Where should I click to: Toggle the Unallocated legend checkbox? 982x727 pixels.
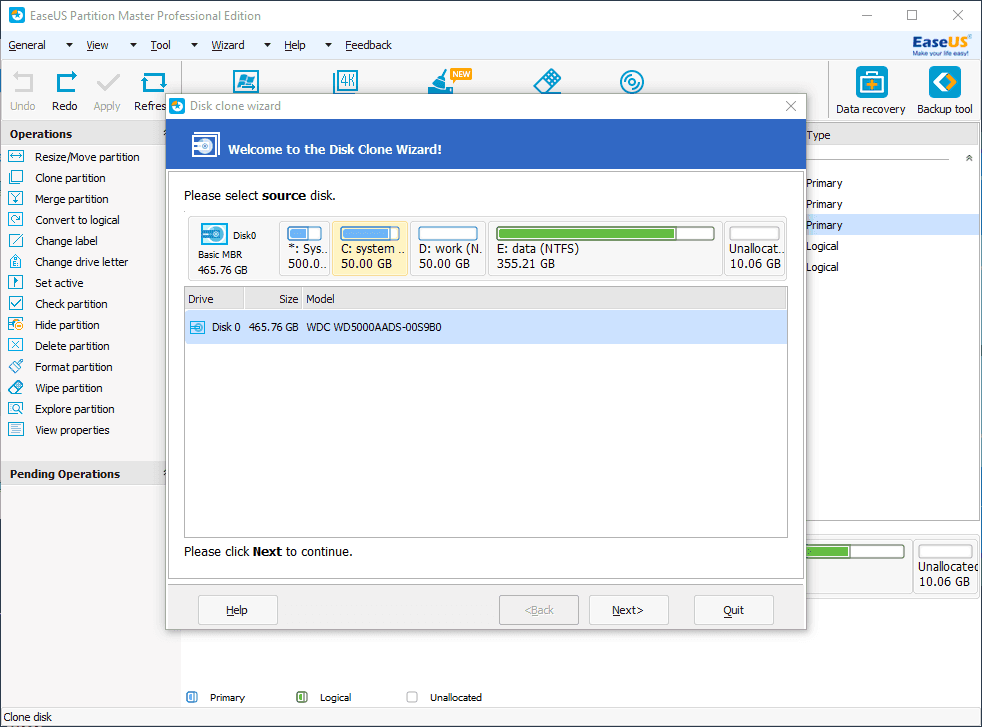tap(411, 697)
